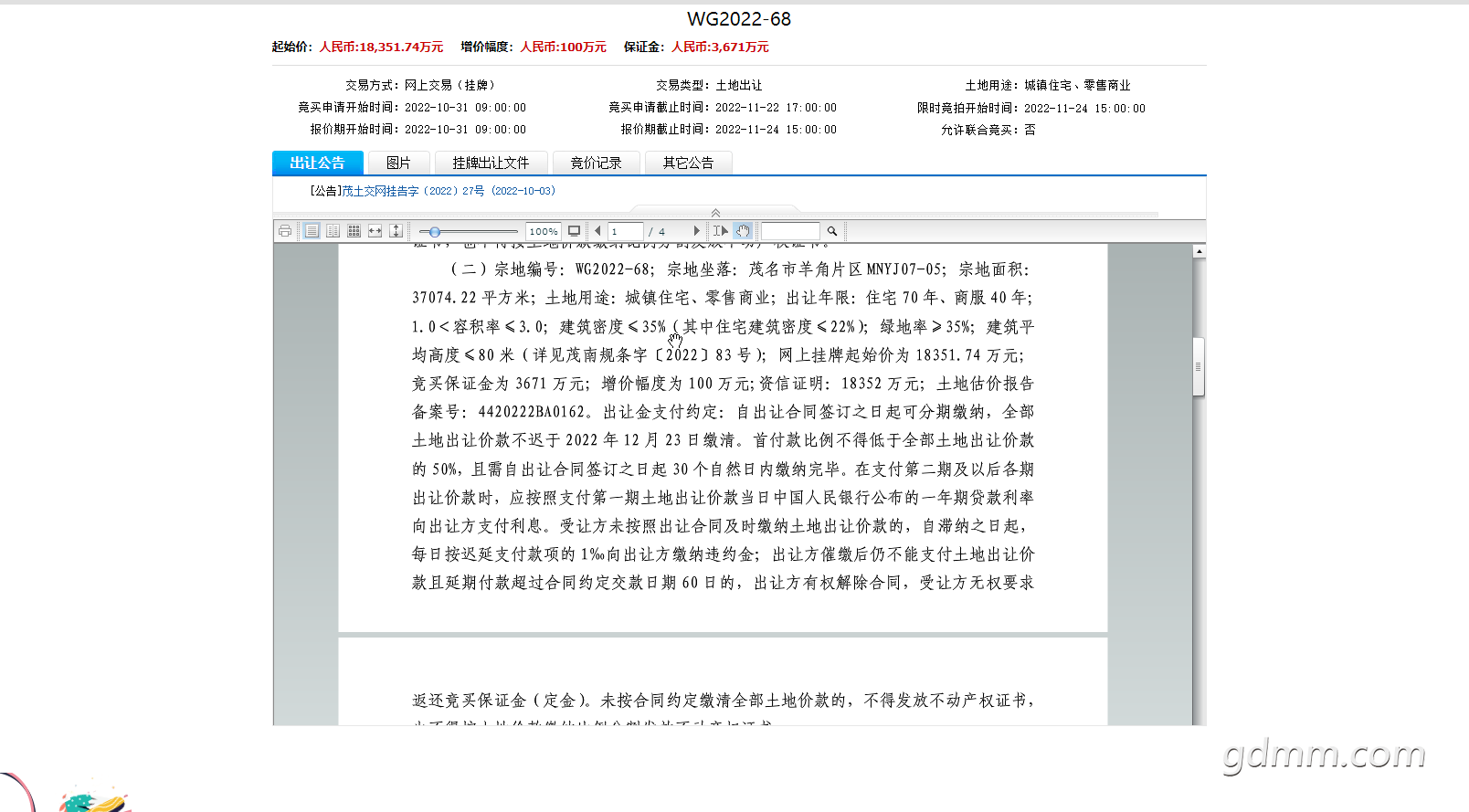Open the 图片 tab
Screen dimensions: 1469x812
click(x=398, y=163)
